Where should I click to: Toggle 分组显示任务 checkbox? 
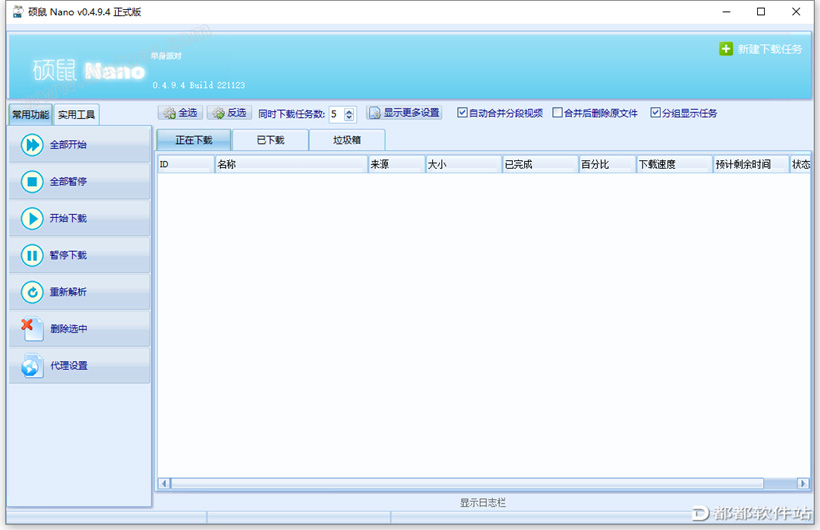click(x=655, y=112)
